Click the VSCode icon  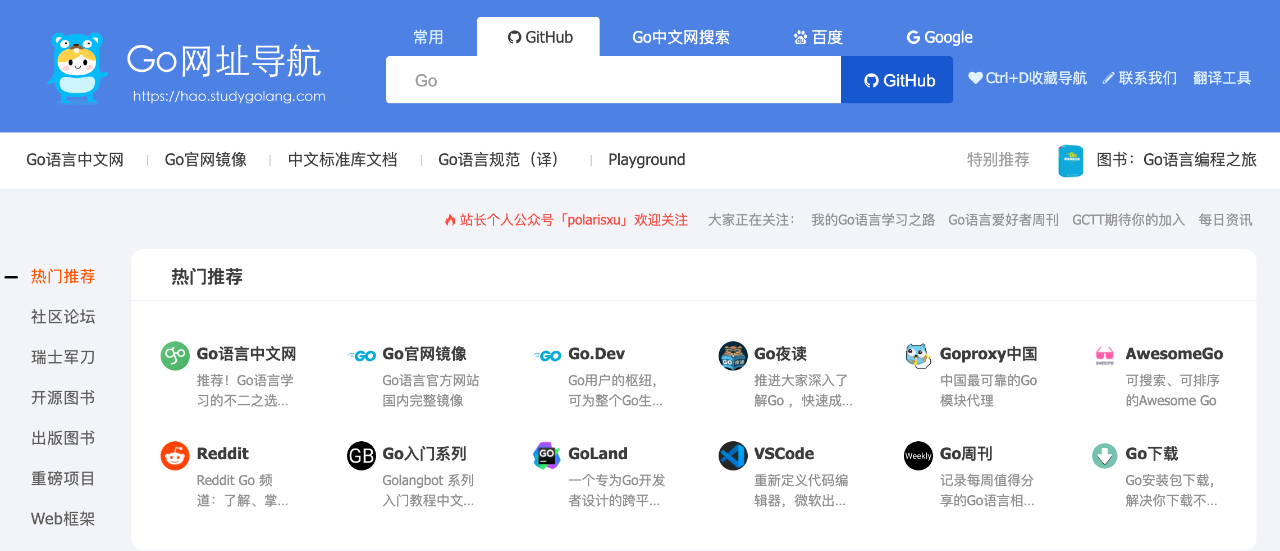pyautogui.click(x=733, y=455)
